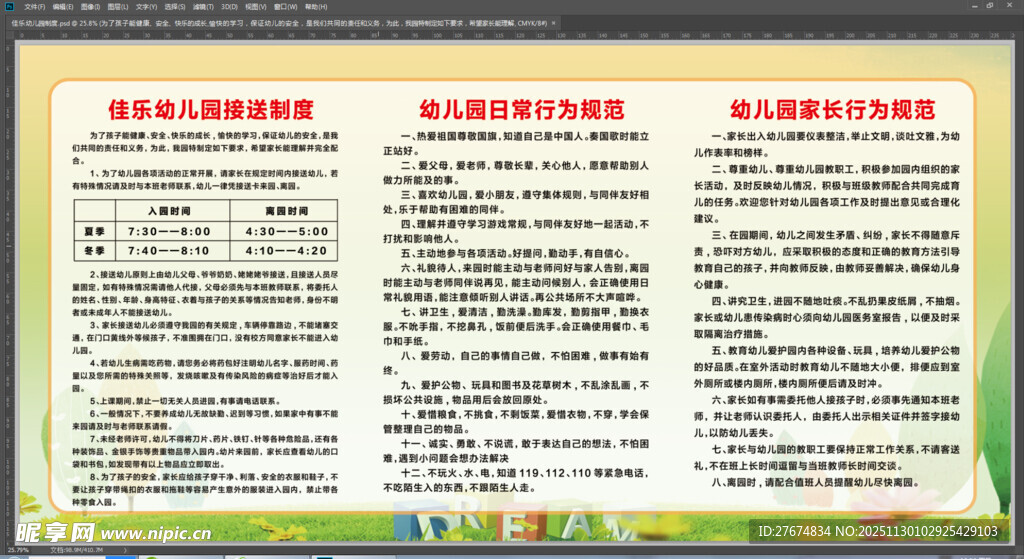Screen dimensions: 1024x559
Task: Click the ruler origin corner box
Action: [9, 35]
